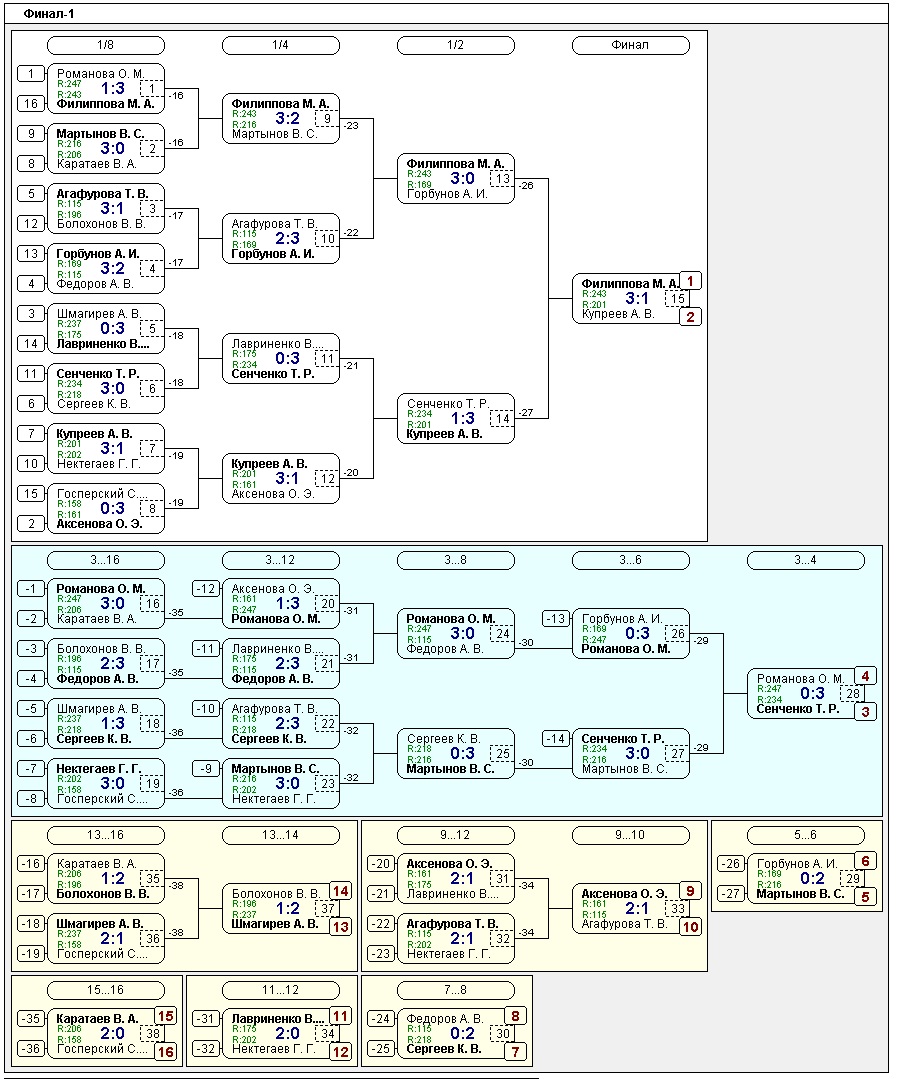Click the "Финал-1" bracket title
Screen dimensions: 899x1079
click(x=48, y=14)
